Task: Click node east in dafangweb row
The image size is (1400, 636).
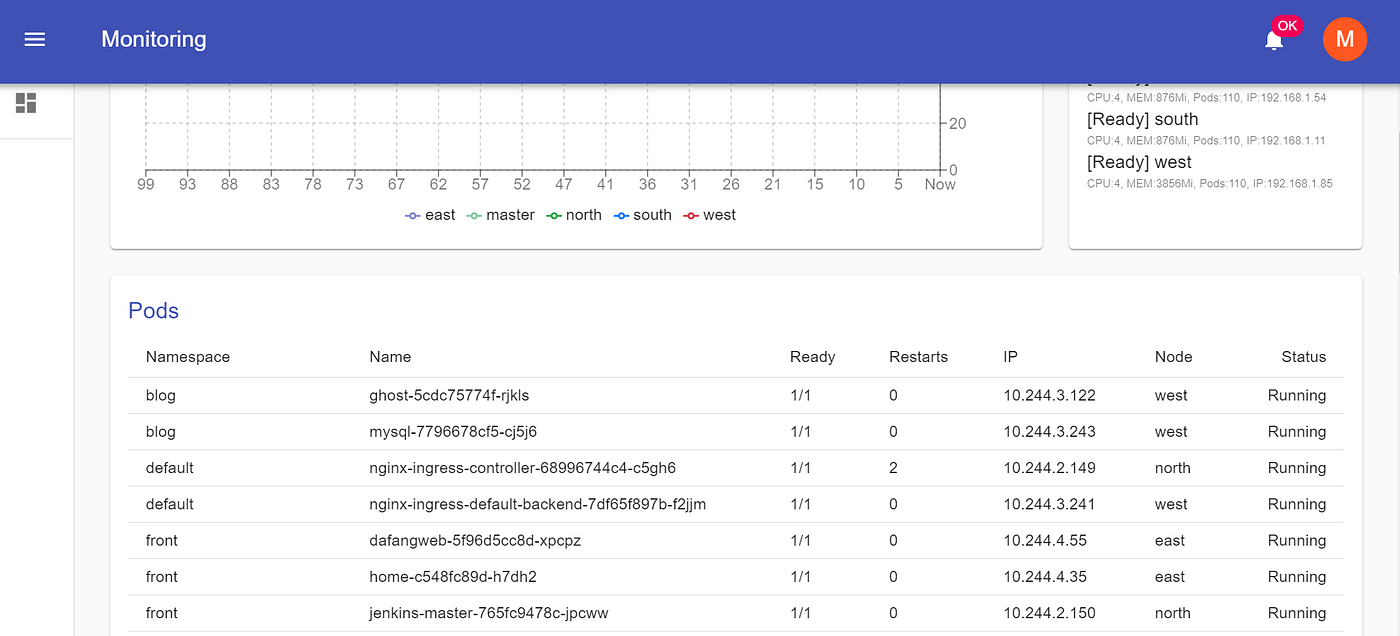Action: 1170,541
